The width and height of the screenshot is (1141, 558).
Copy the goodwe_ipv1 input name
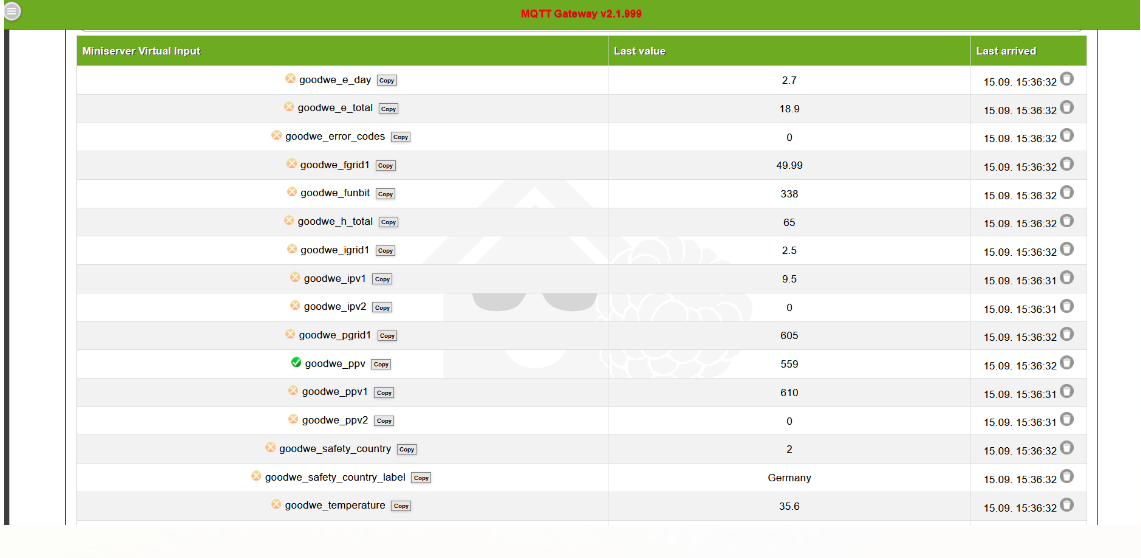click(382, 279)
